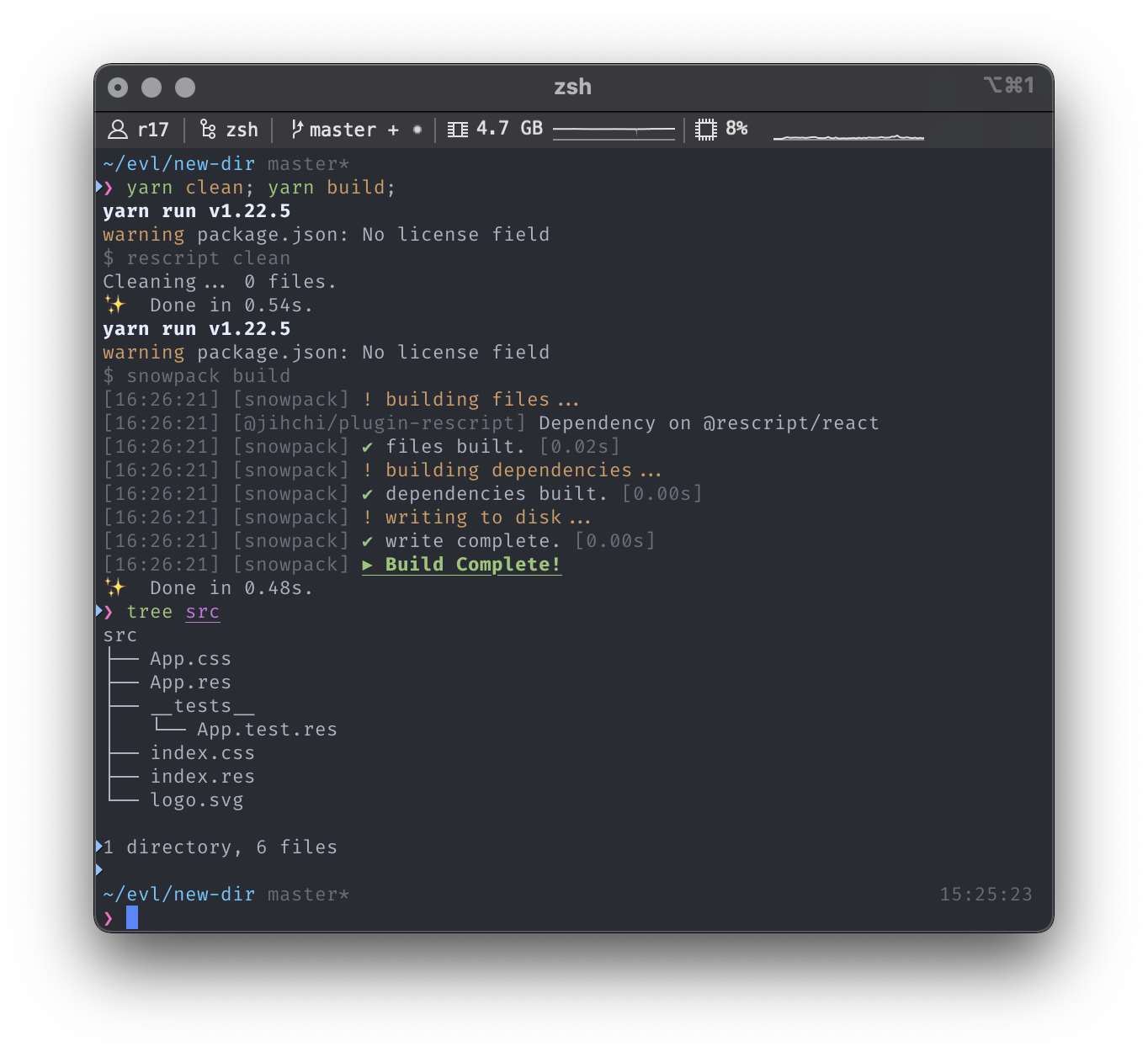Click the zsh window title
1148x1057 pixels.
[573, 87]
